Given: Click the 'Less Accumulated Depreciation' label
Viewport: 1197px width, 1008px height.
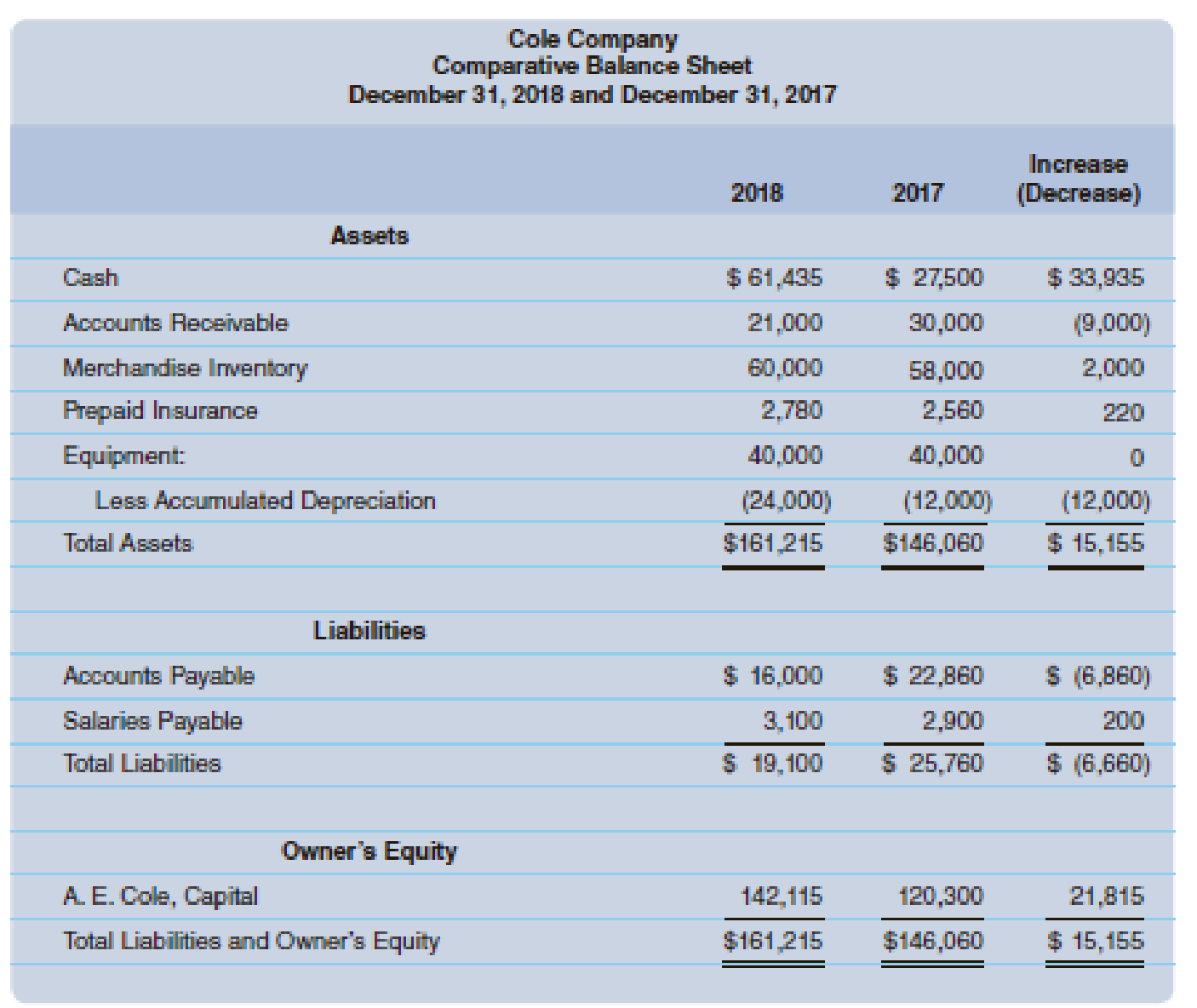Looking at the screenshot, I should coord(265,501).
